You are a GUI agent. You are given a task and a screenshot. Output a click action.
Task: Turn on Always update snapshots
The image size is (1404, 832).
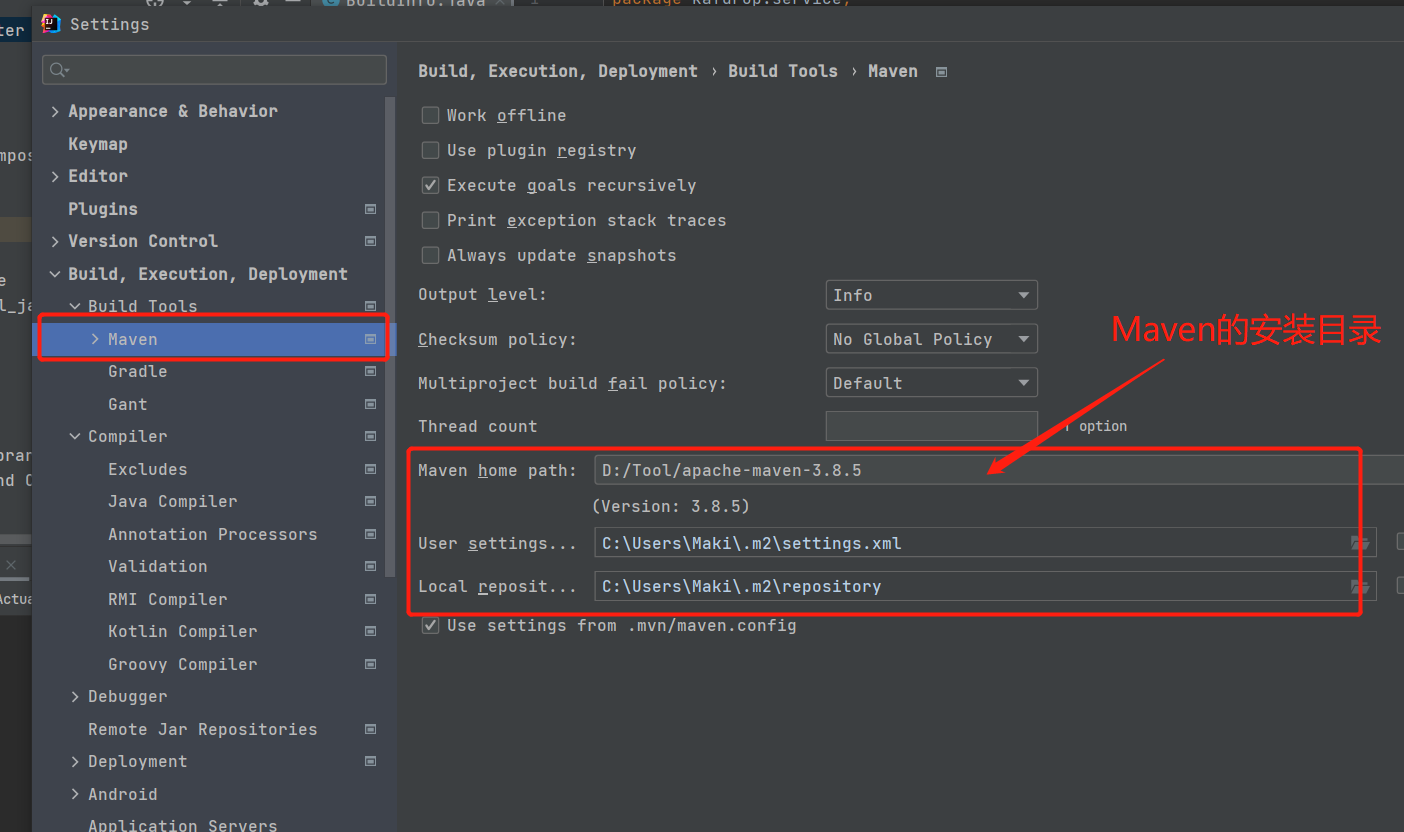pos(430,255)
